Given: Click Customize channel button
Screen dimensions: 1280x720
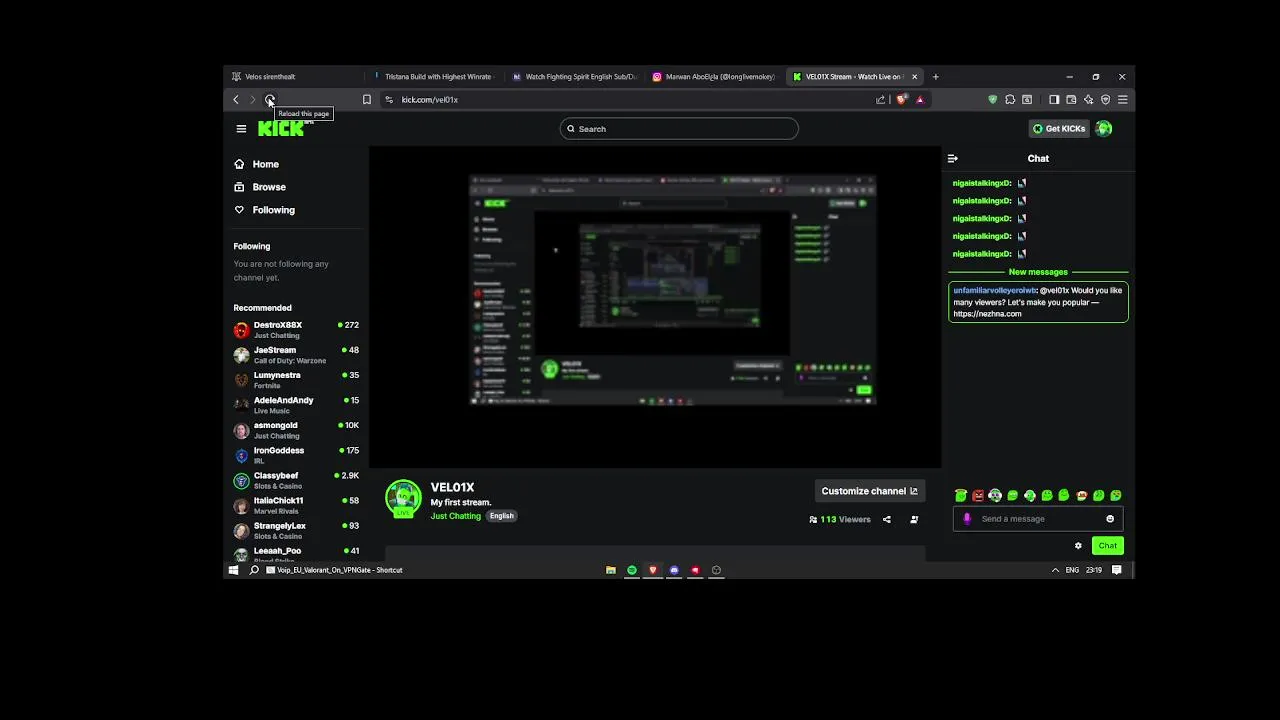Looking at the screenshot, I should tap(869, 491).
